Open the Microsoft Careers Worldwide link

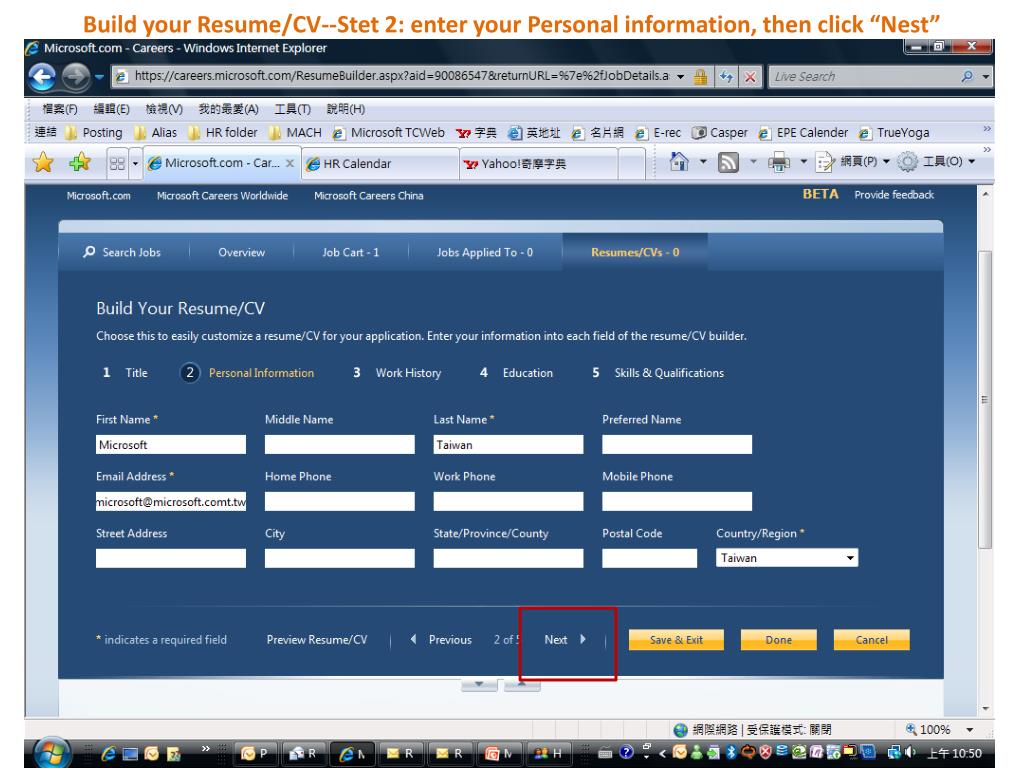tap(222, 195)
